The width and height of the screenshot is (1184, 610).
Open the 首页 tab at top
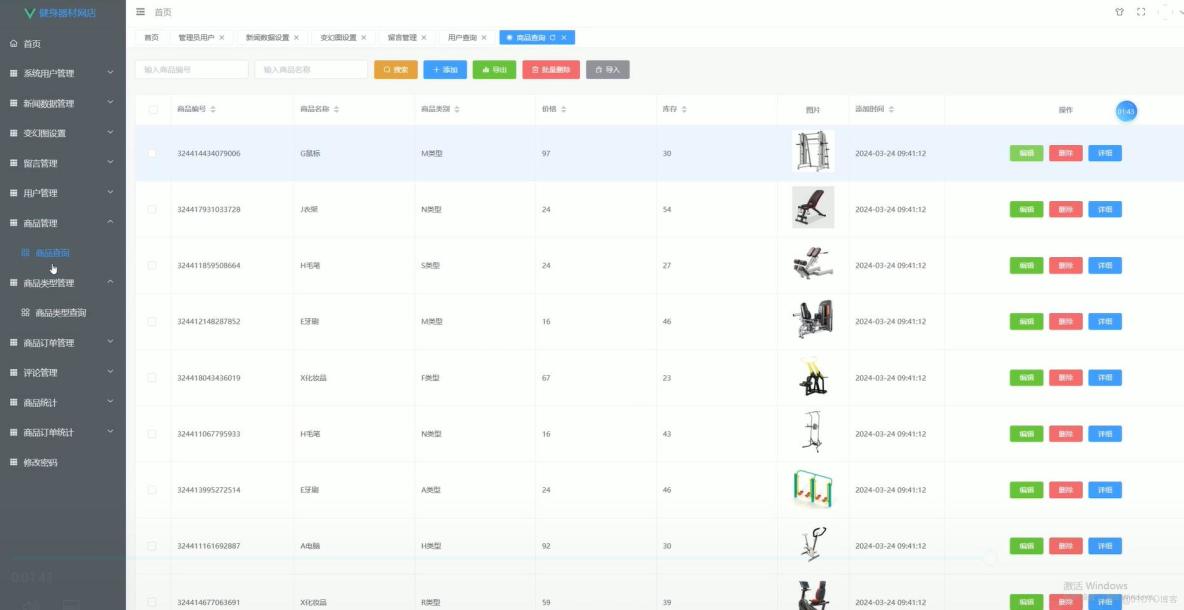coord(150,37)
